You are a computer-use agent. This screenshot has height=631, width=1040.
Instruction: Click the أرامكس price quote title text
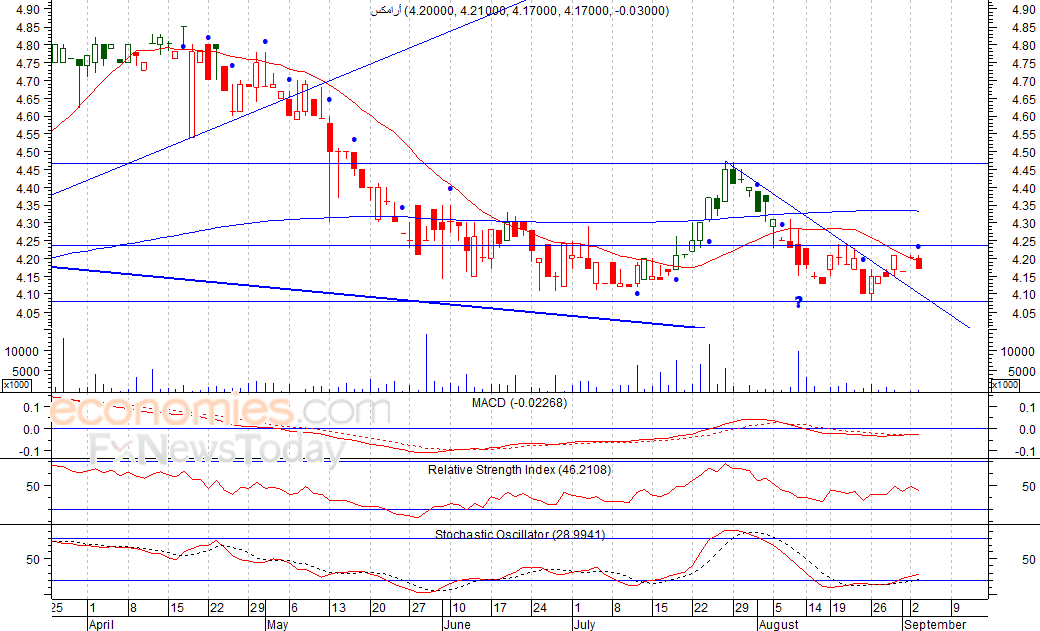click(519, 11)
